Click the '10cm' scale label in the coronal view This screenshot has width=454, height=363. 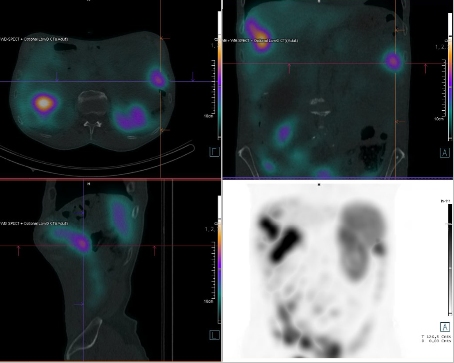[x=439, y=119]
